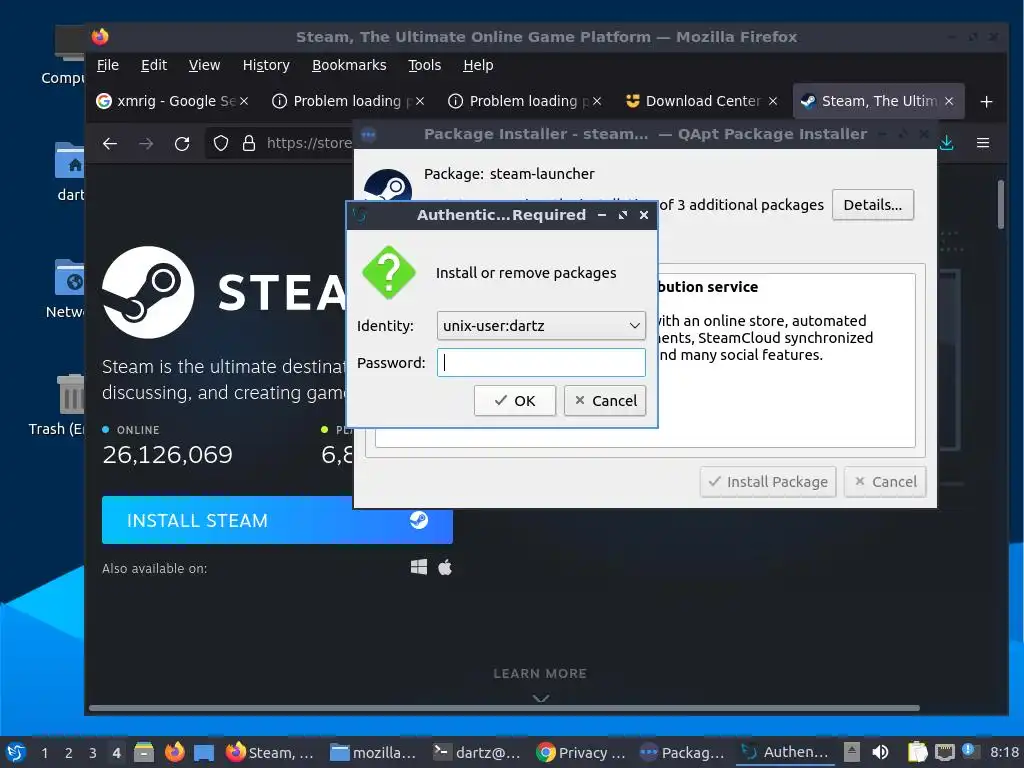Image resolution: width=1024 pixels, height=768 pixels.
Task: Switch to the Download Center tab
Action: pos(700,101)
